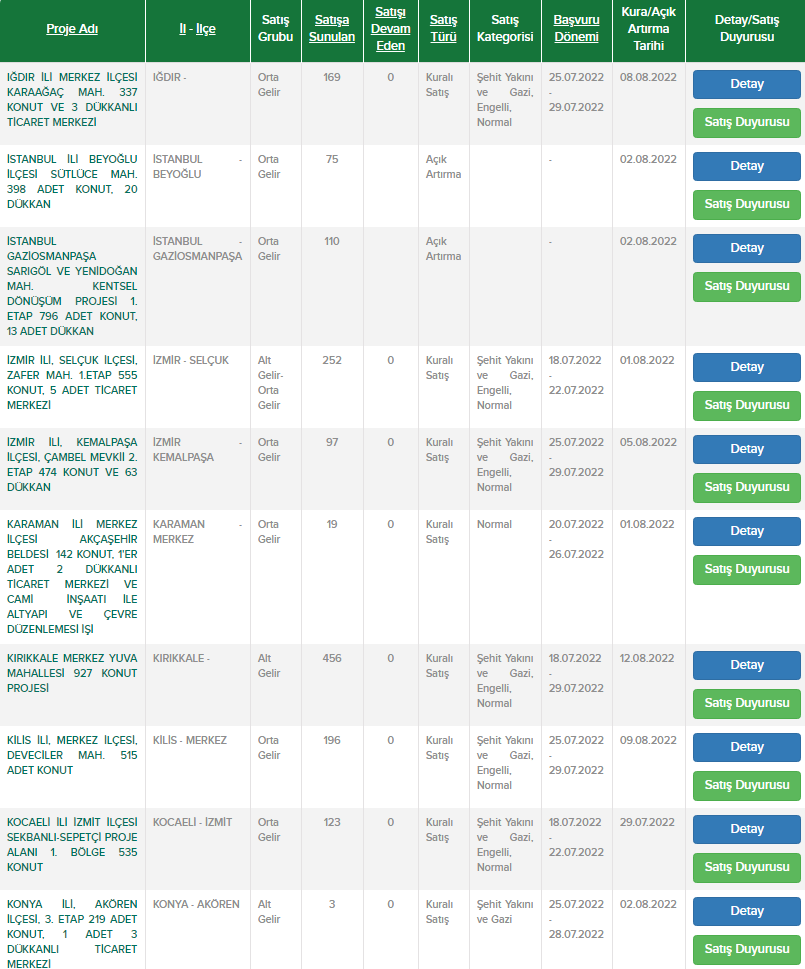
Task: Sort by Satışa Sunulan column header
Action: click(x=332, y=28)
